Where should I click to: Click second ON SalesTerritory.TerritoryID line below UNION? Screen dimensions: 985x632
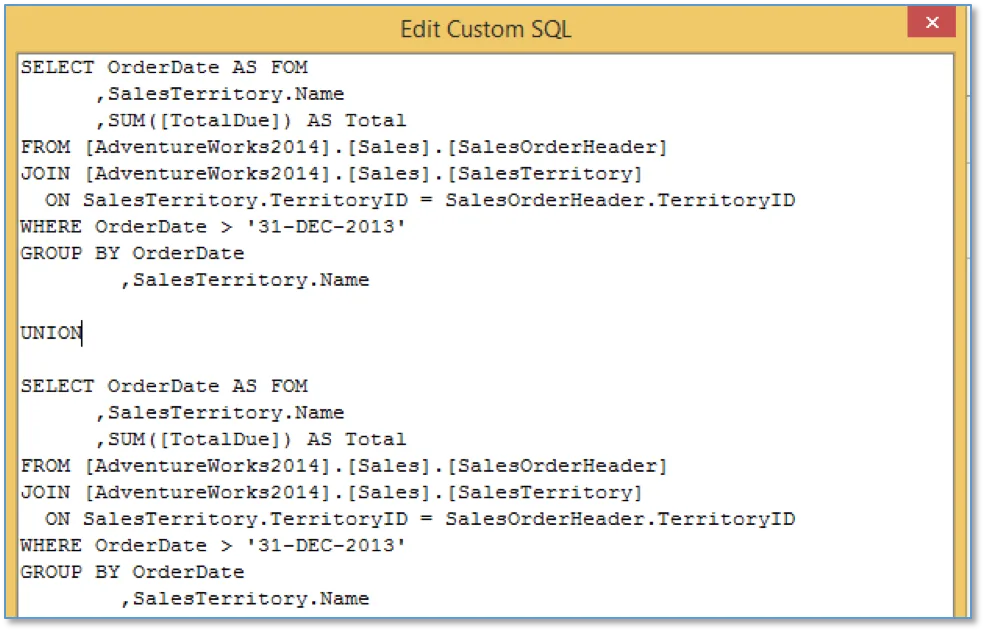click(420, 519)
